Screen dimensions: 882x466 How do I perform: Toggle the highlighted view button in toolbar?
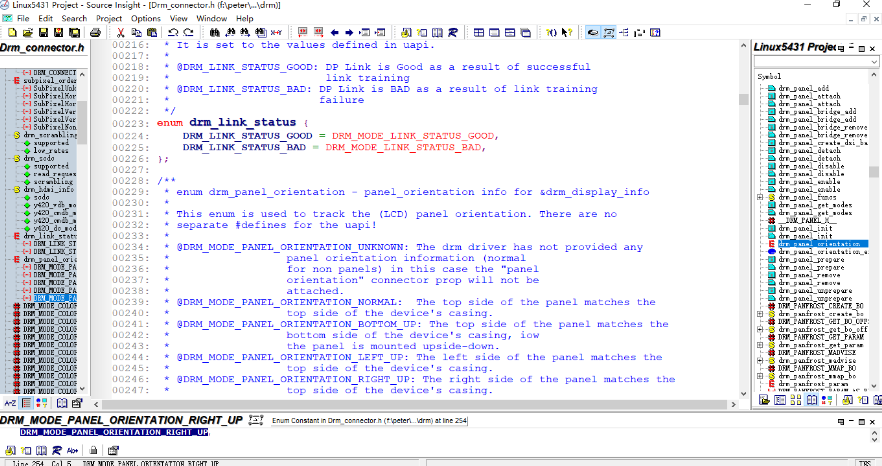593,32
